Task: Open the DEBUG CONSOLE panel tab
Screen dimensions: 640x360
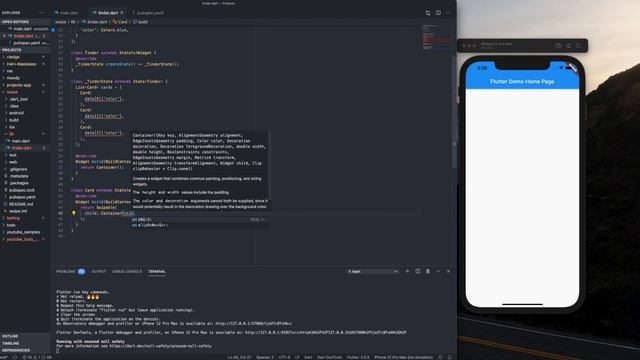Action: pos(127,271)
